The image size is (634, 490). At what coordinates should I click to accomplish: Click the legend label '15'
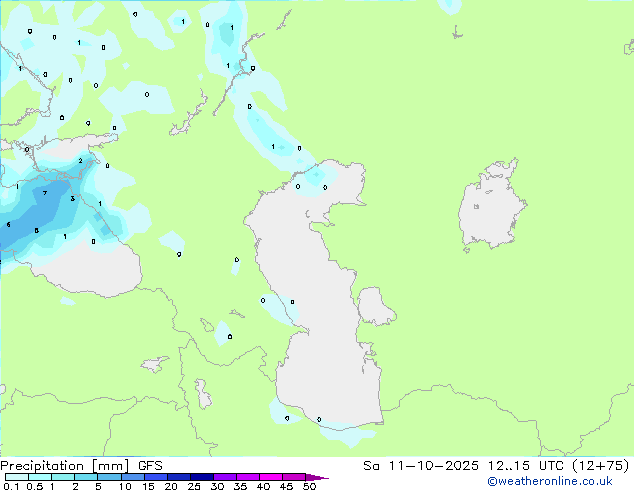[148, 486]
